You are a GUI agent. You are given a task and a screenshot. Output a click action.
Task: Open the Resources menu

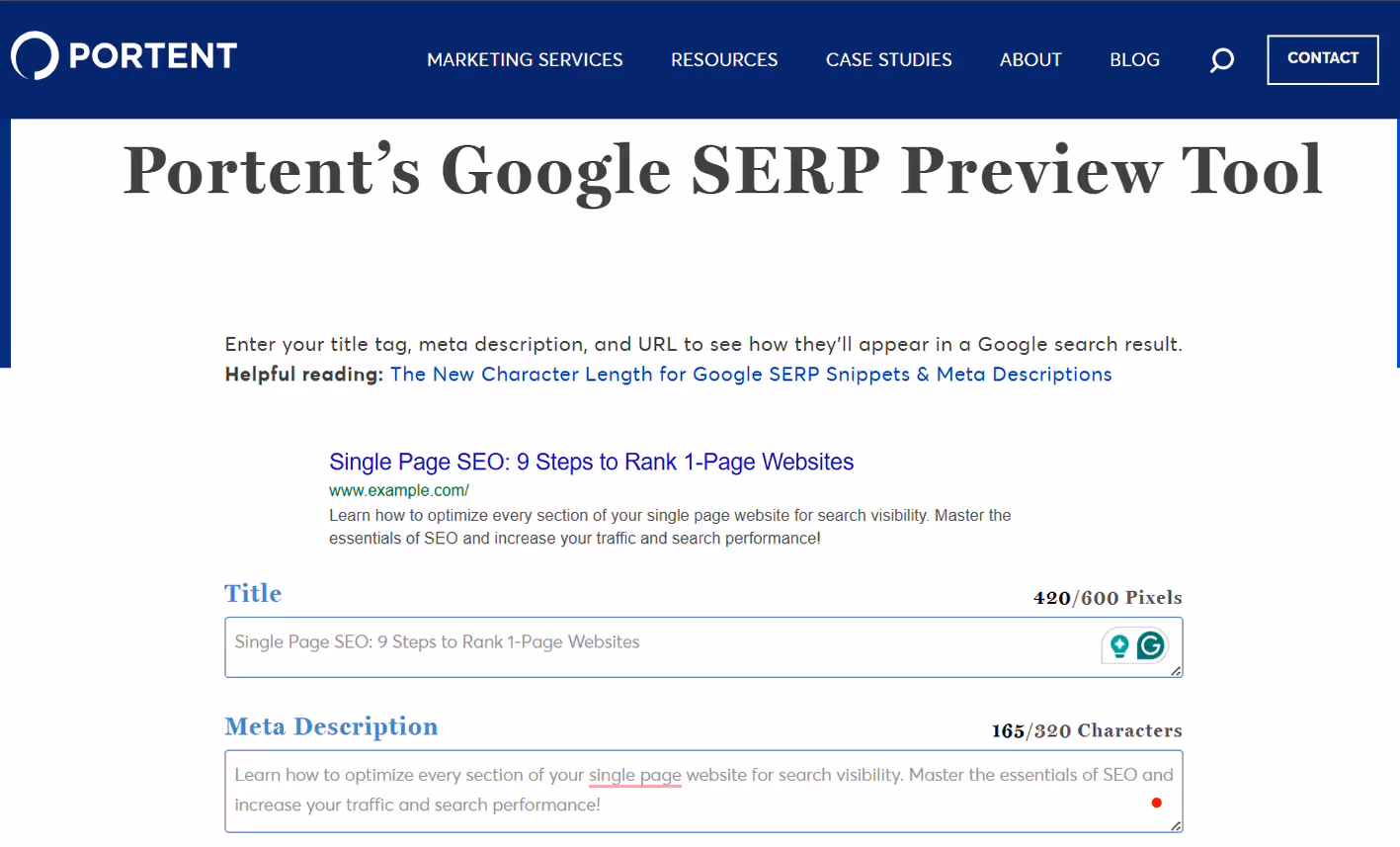pos(724,60)
